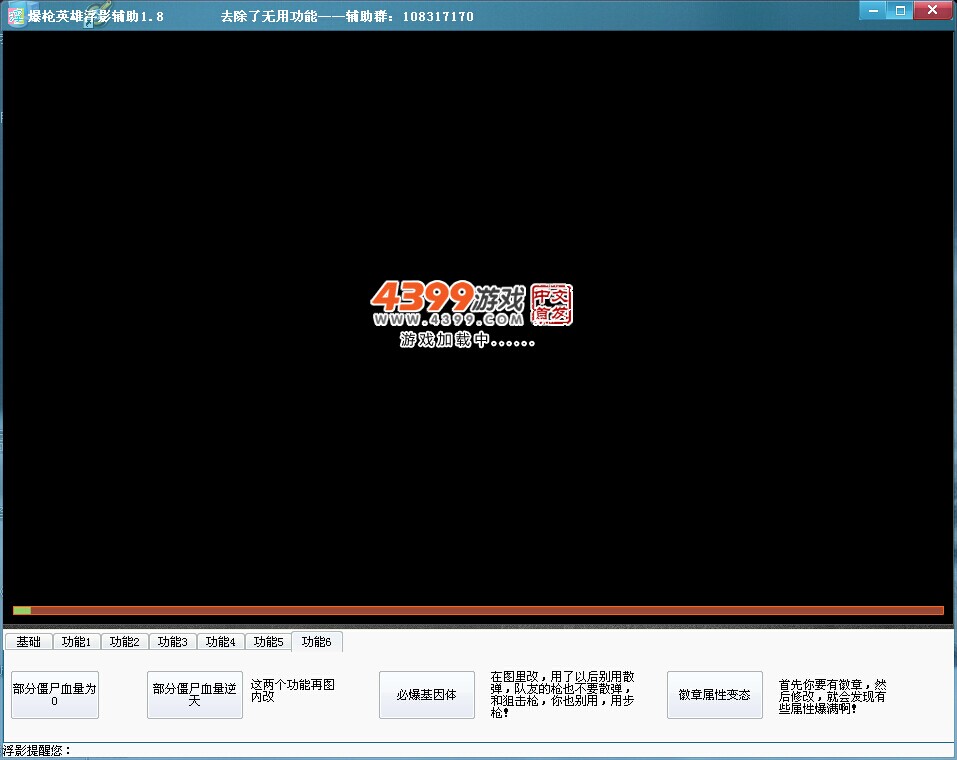Click the 辅助群 108317170 title text
This screenshot has width=957, height=760.
point(410,16)
